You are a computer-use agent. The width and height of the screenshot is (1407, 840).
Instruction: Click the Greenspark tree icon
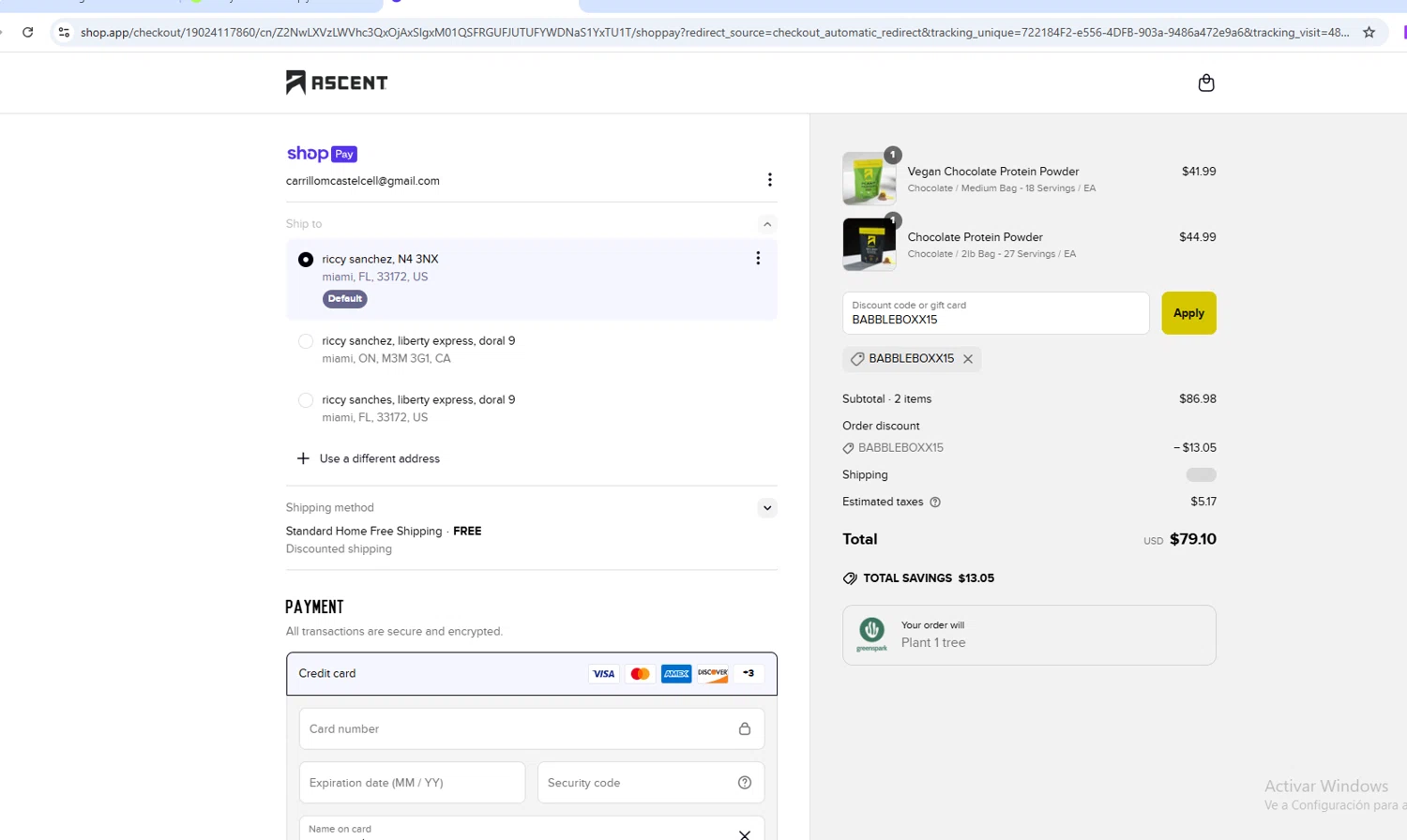[x=871, y=635]
